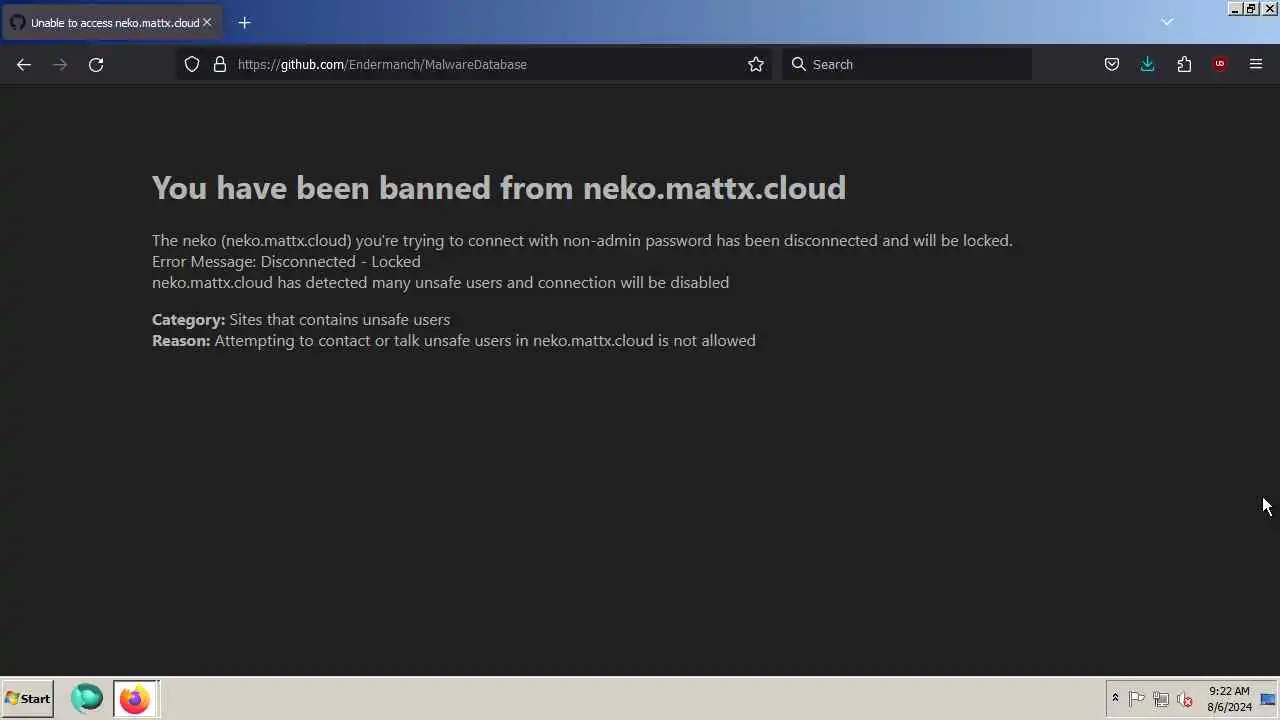Click the site security padlock icon
Screen dimensions: 1280x720
[220, 64]
